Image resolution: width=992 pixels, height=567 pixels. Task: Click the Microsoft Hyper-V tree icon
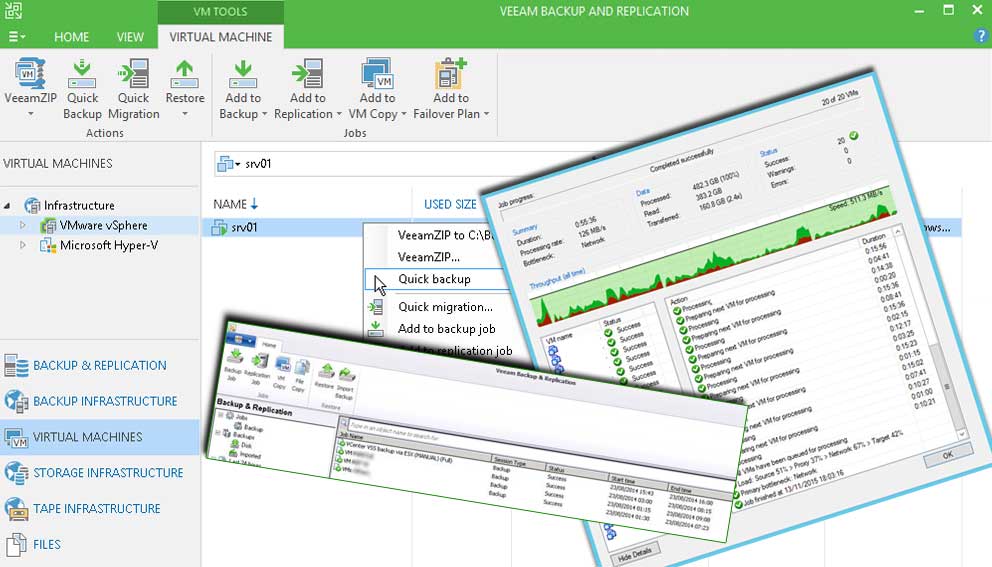pos(48,246)
